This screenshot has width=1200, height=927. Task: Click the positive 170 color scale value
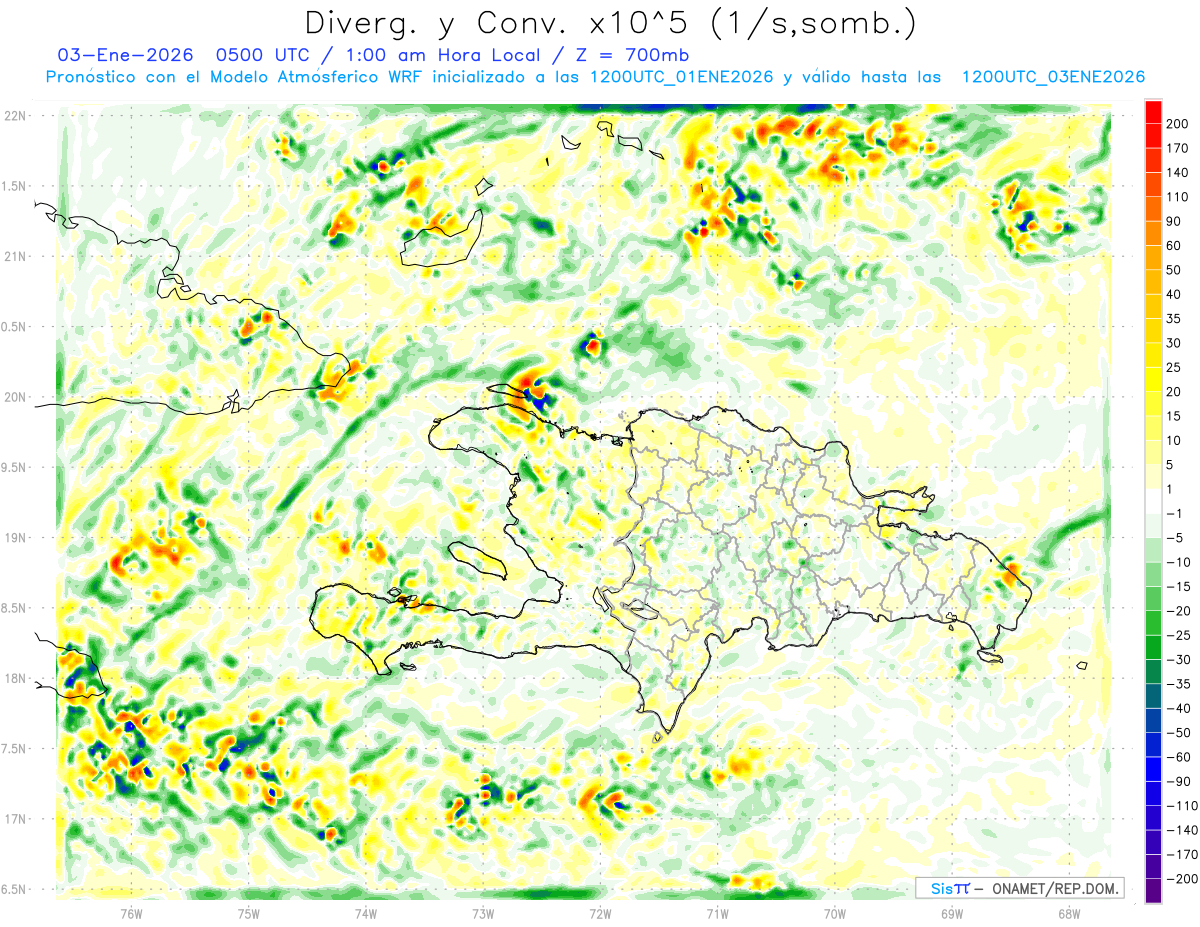point(1176,148)
